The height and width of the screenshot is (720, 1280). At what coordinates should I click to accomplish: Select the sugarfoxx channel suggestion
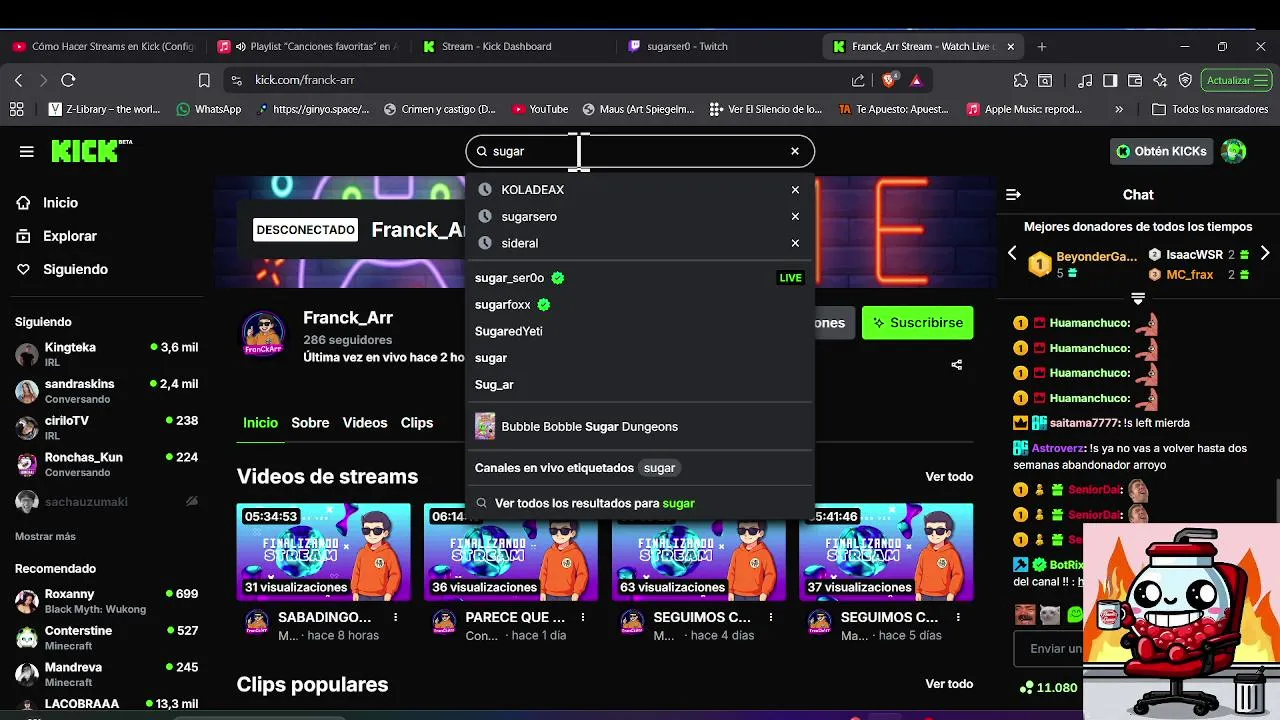coord(640,304)
